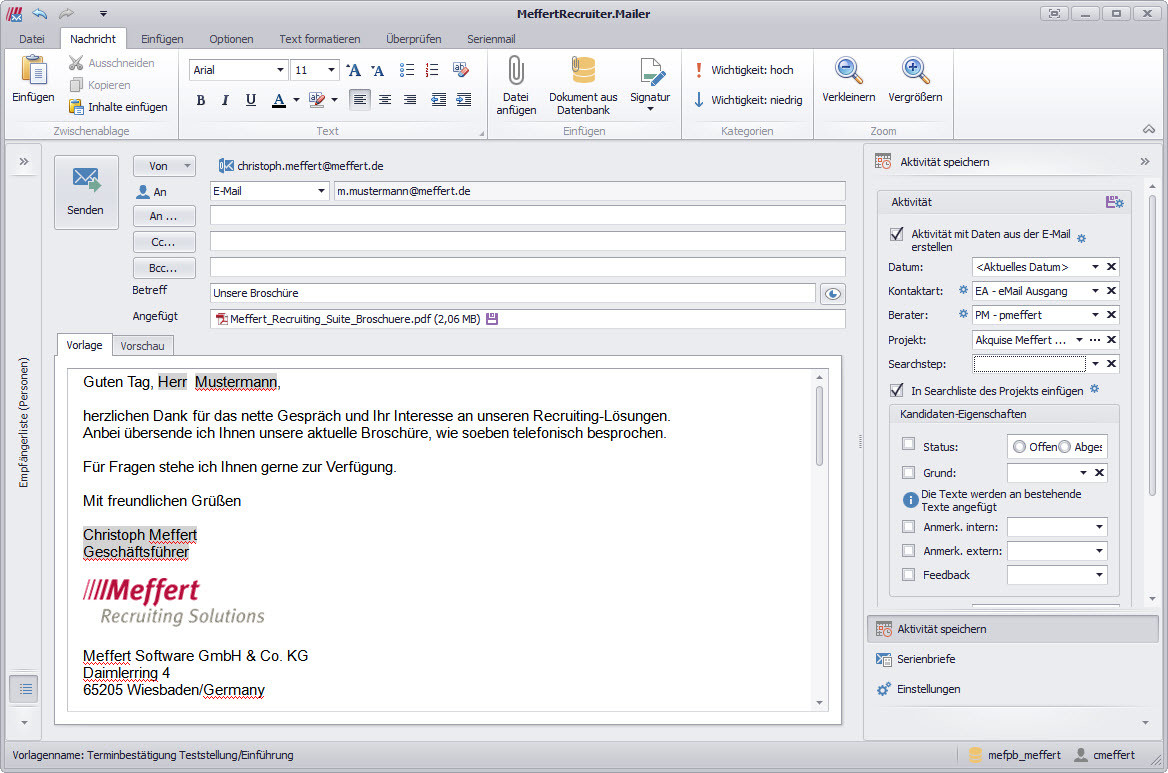
Task: Copy selection with Kopieren
Action: pos(100,85)
